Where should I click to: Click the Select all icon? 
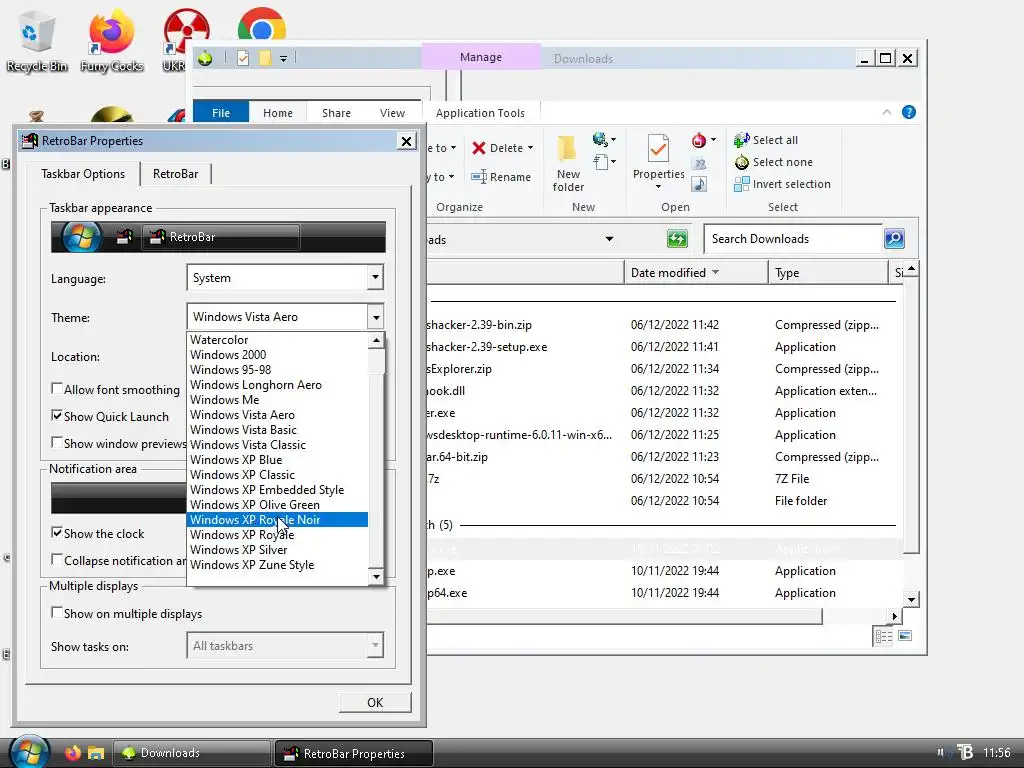tap(741, 140)
